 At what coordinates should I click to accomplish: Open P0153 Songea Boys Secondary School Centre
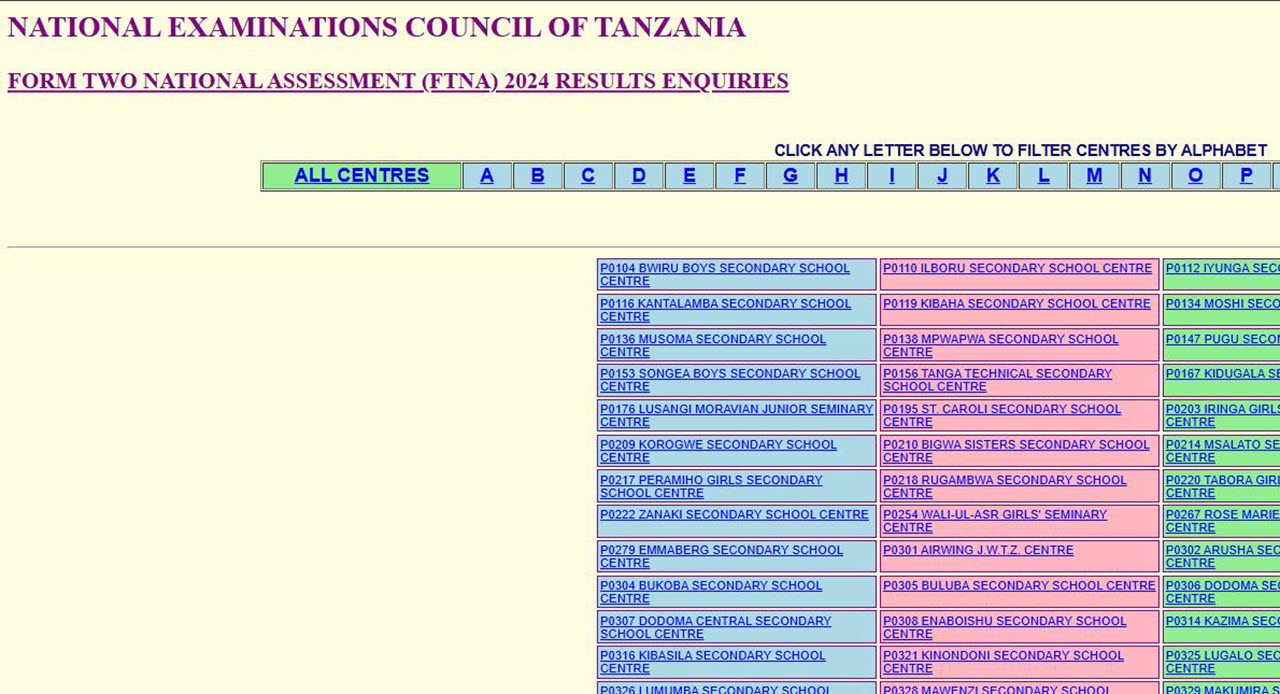pos(727,380)
